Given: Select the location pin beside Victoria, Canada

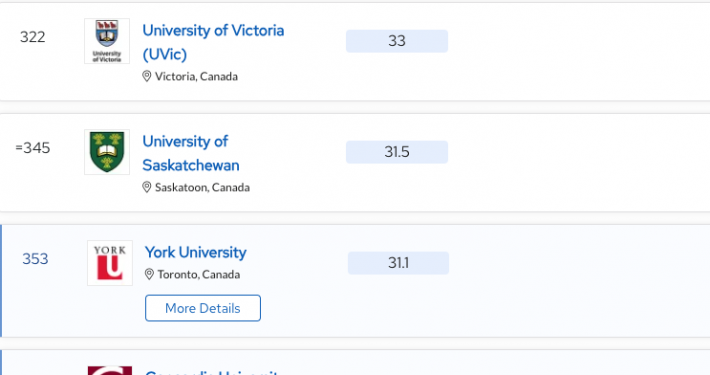Looking at the screenshot, I should tap(147, 76).
